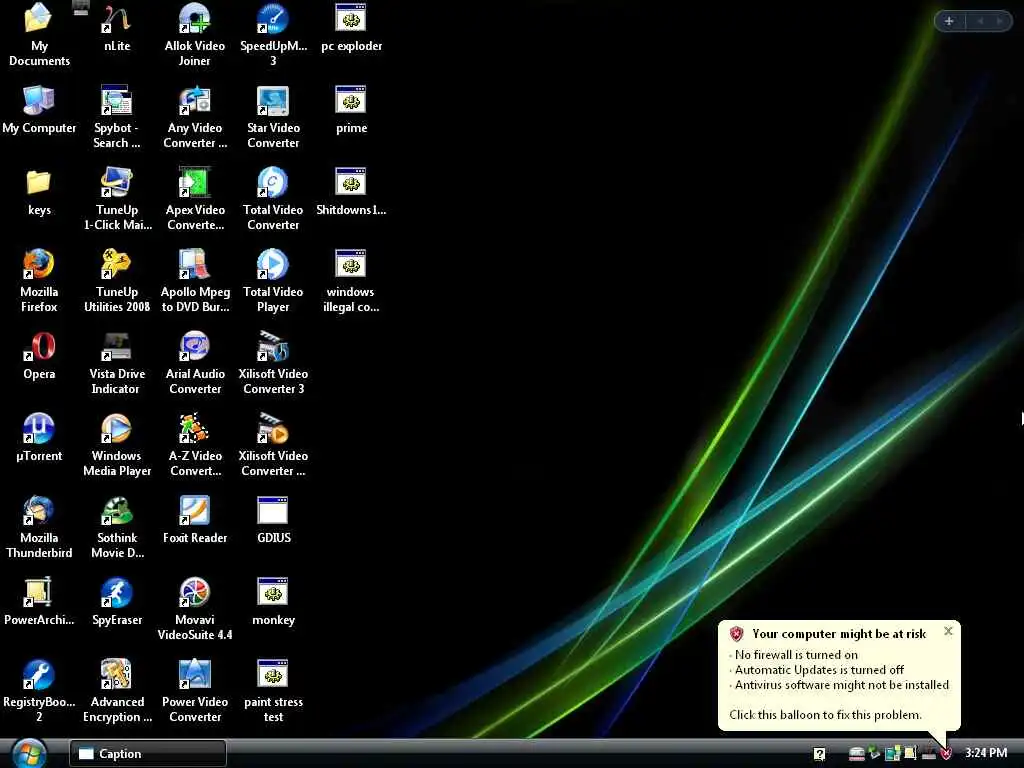Click the green Safely Remove Hardware tray icon
1024x768 pixels.
874,754
